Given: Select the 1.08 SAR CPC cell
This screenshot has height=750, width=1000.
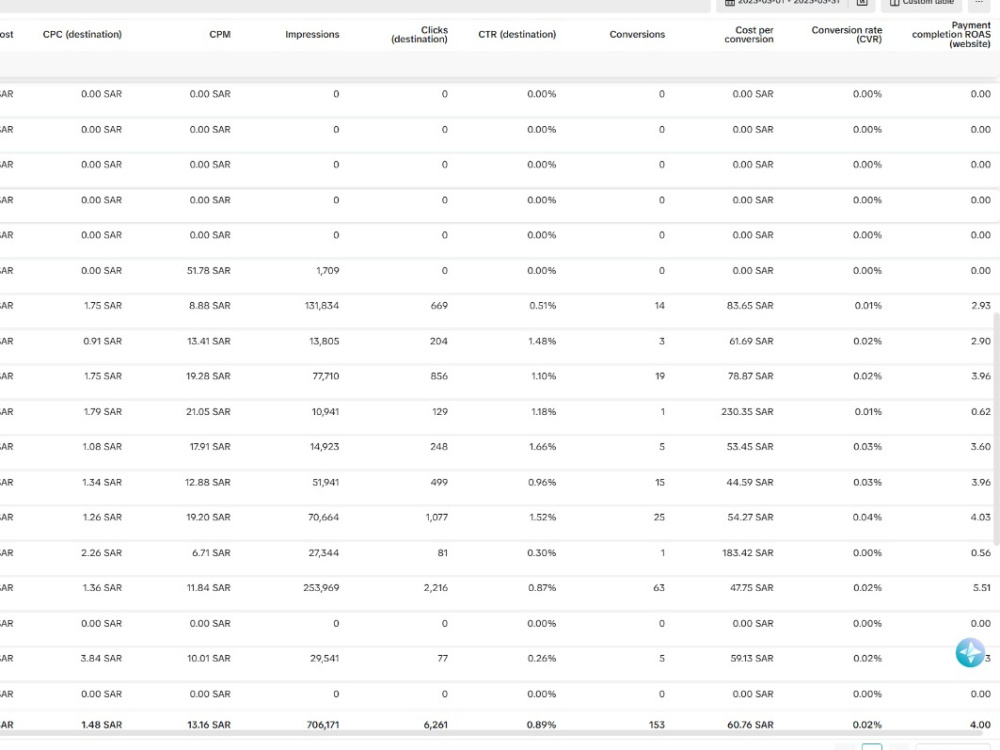Looking at the screenshot, I should coord(102,447).
